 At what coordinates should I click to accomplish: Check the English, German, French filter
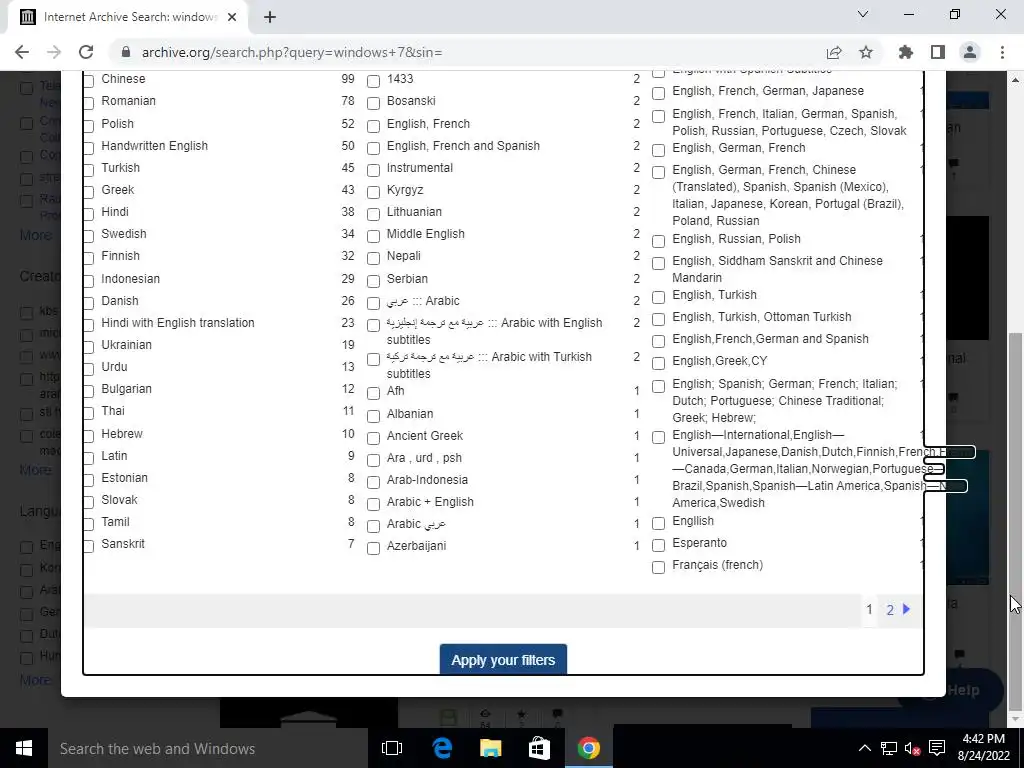pos(658,150)
